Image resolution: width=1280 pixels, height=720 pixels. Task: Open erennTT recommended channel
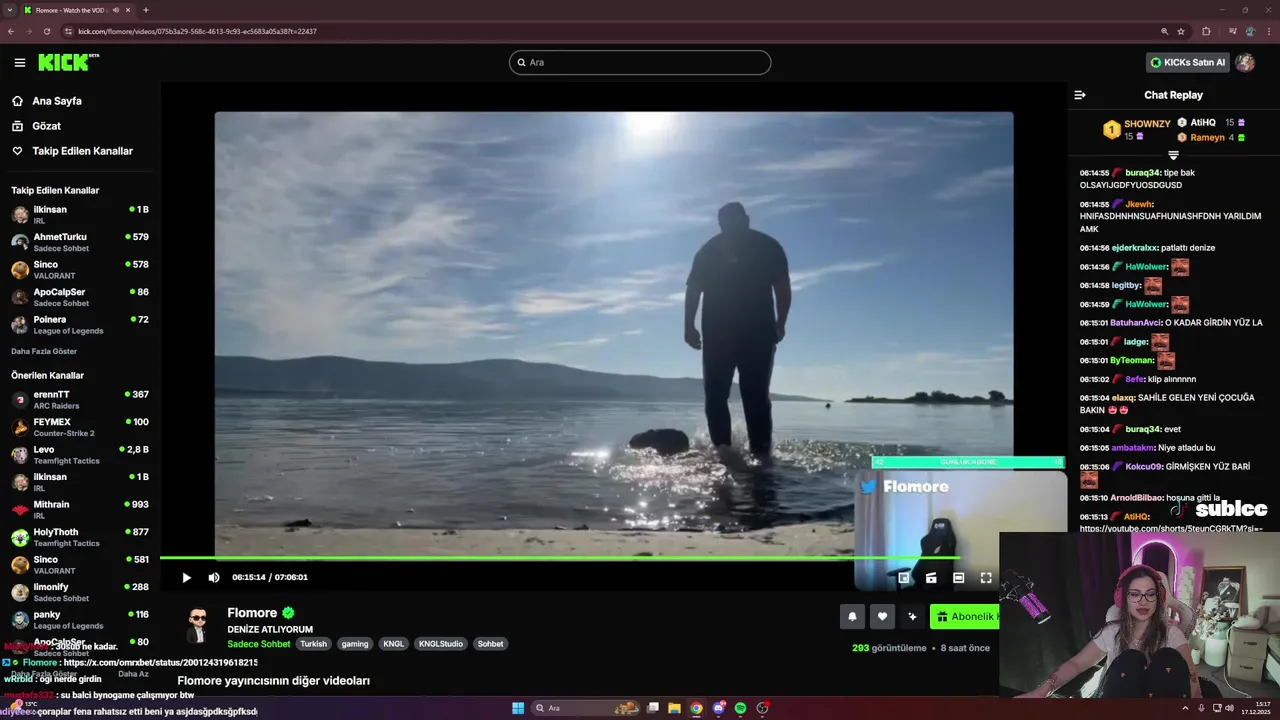tap(80, 399)
